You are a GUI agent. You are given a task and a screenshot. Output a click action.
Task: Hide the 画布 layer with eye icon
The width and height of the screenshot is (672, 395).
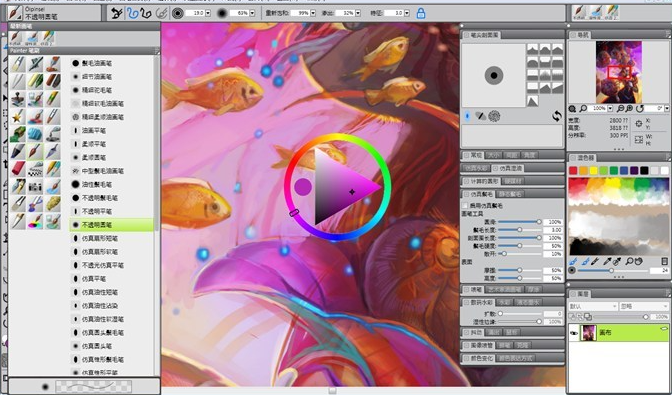click(574, 332)
